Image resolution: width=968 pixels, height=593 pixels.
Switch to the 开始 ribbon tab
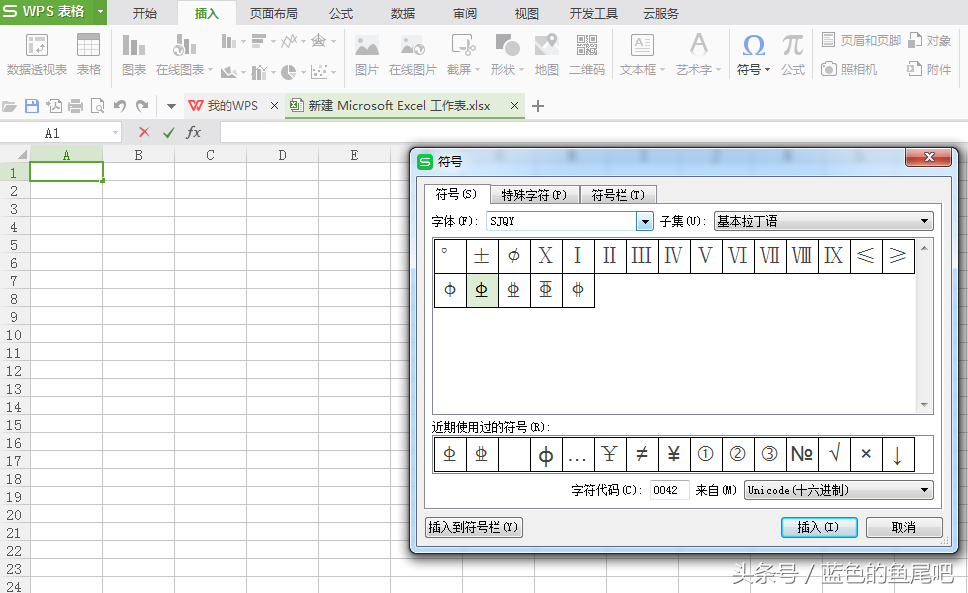(x=144, y=13)
